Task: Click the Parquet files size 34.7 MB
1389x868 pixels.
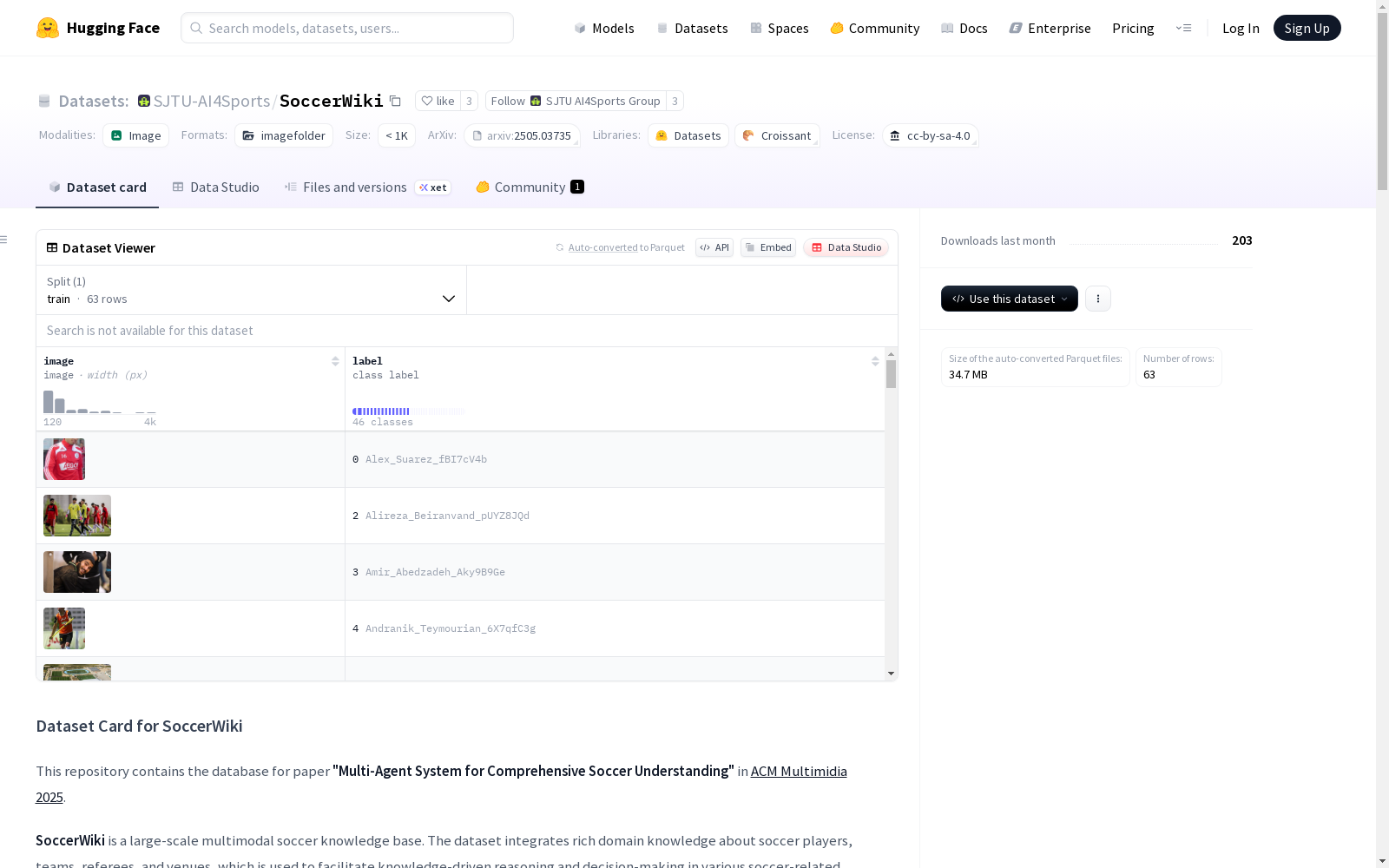Action: coord(968,375)
